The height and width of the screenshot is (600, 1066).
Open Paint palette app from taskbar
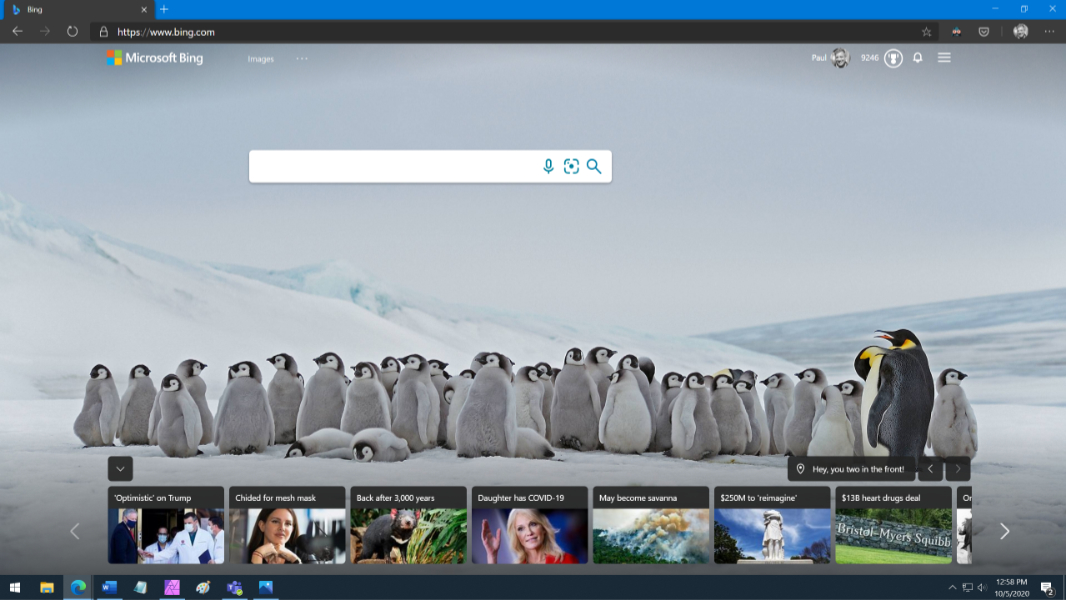(203, 588)
